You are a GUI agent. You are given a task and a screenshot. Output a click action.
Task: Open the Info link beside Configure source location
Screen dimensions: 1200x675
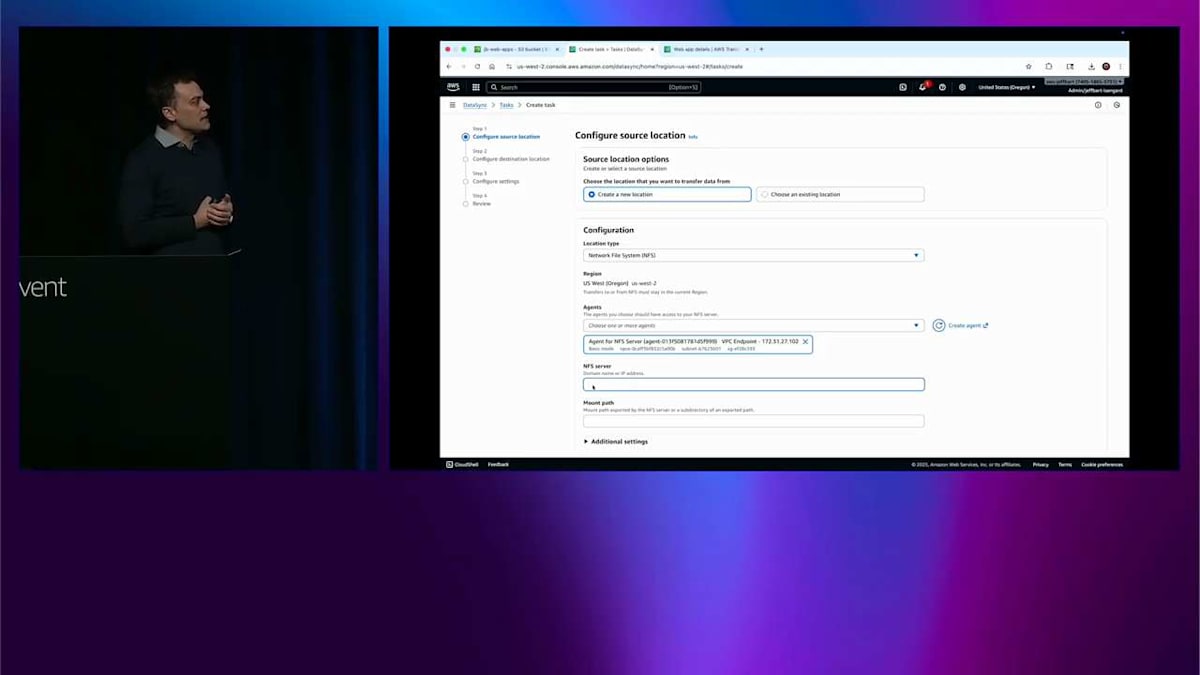693,137
